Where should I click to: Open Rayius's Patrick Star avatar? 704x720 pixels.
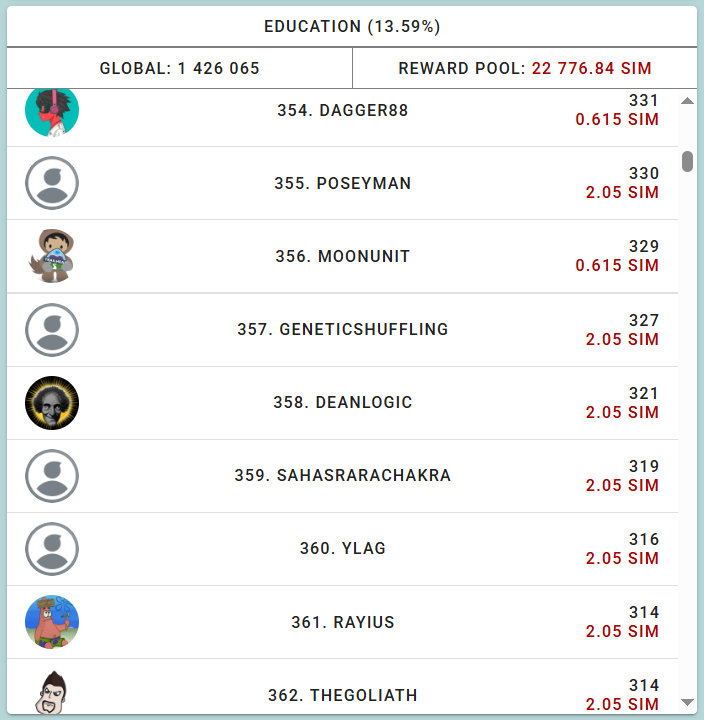coord(52,622)
